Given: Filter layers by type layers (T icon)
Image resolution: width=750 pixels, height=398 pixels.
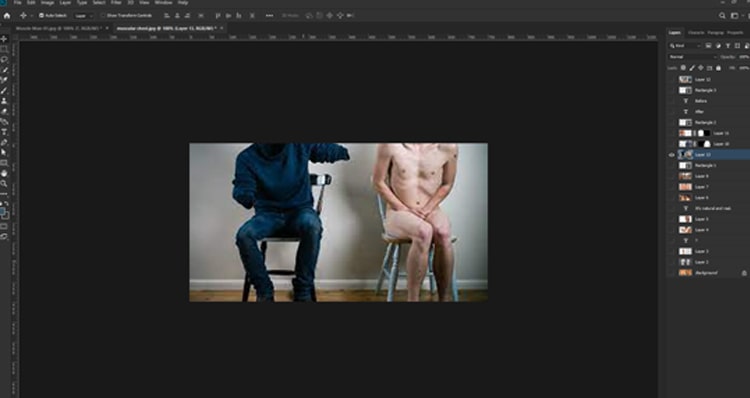Looking at the screenshot, I should click(x=728, y=46).
